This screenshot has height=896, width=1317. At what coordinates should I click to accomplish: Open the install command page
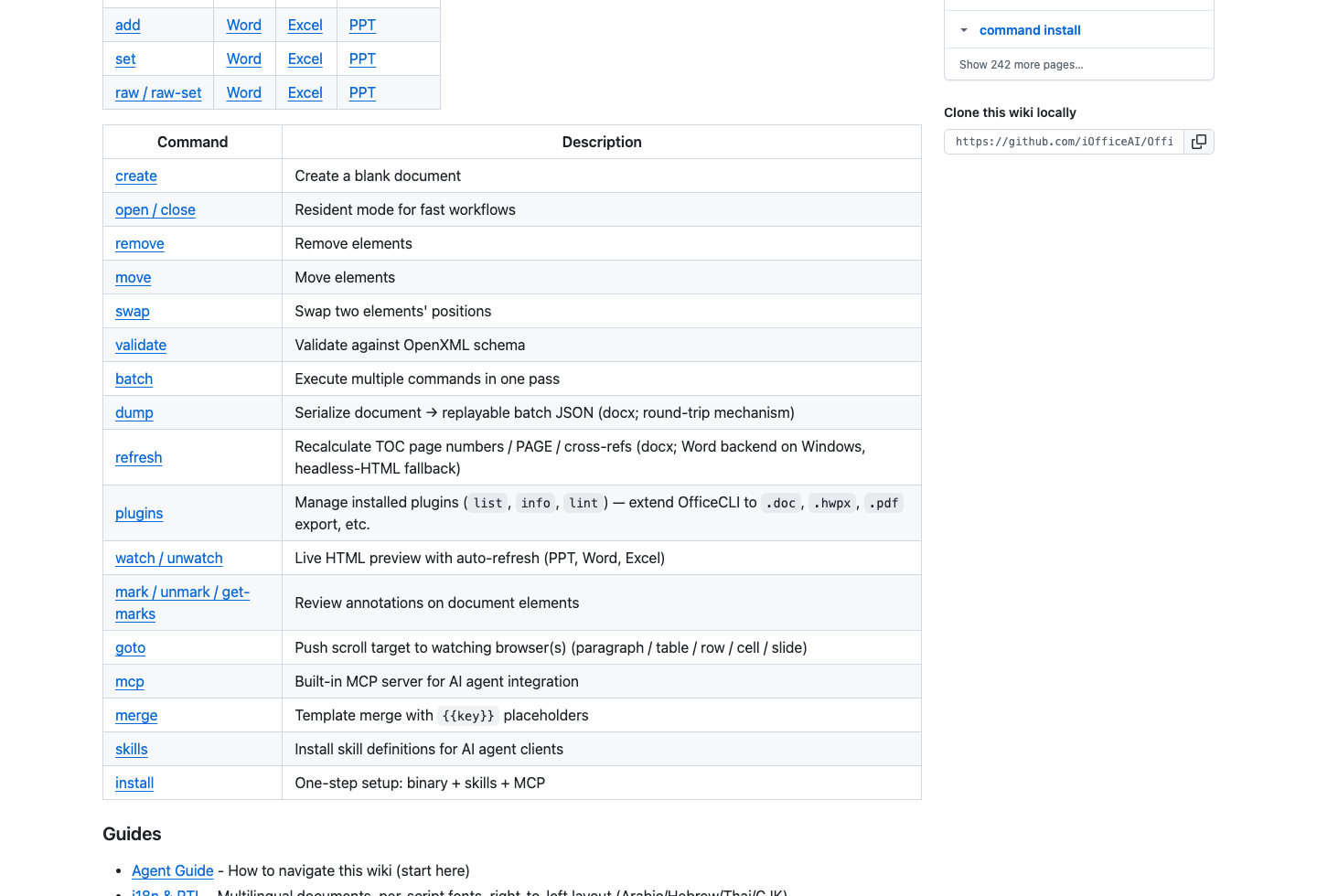point(134,784)
